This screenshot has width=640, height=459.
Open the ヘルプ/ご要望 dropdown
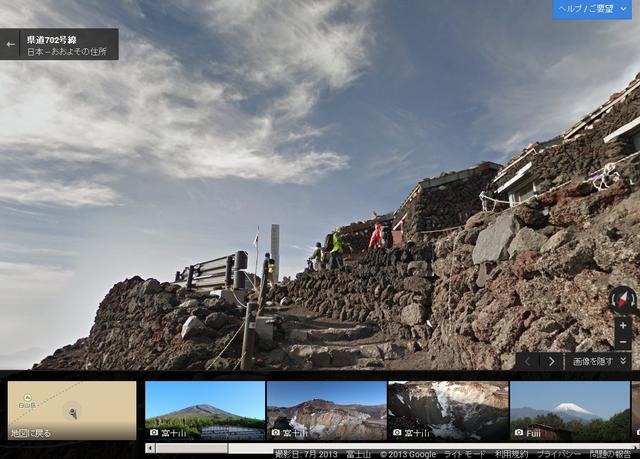[x=592, y=9]
